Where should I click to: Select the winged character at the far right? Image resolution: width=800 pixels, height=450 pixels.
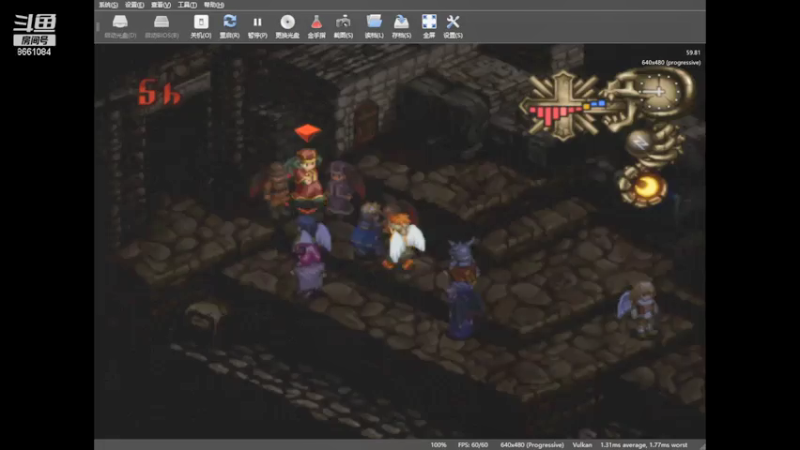pos(639,307)
